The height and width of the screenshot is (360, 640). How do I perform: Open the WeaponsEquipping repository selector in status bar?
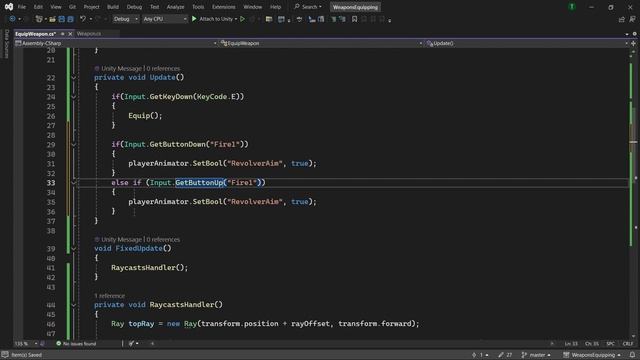[592, 355]
